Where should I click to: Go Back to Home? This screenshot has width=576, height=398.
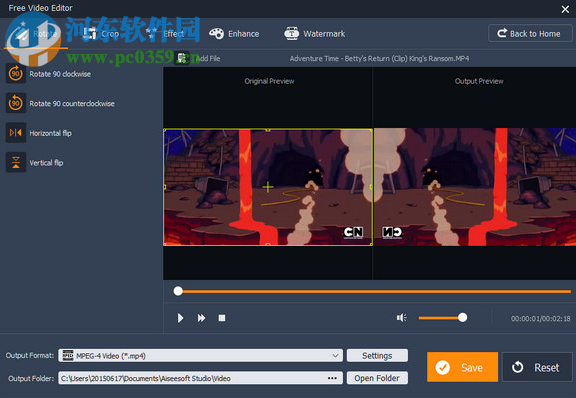click(530, 33)
